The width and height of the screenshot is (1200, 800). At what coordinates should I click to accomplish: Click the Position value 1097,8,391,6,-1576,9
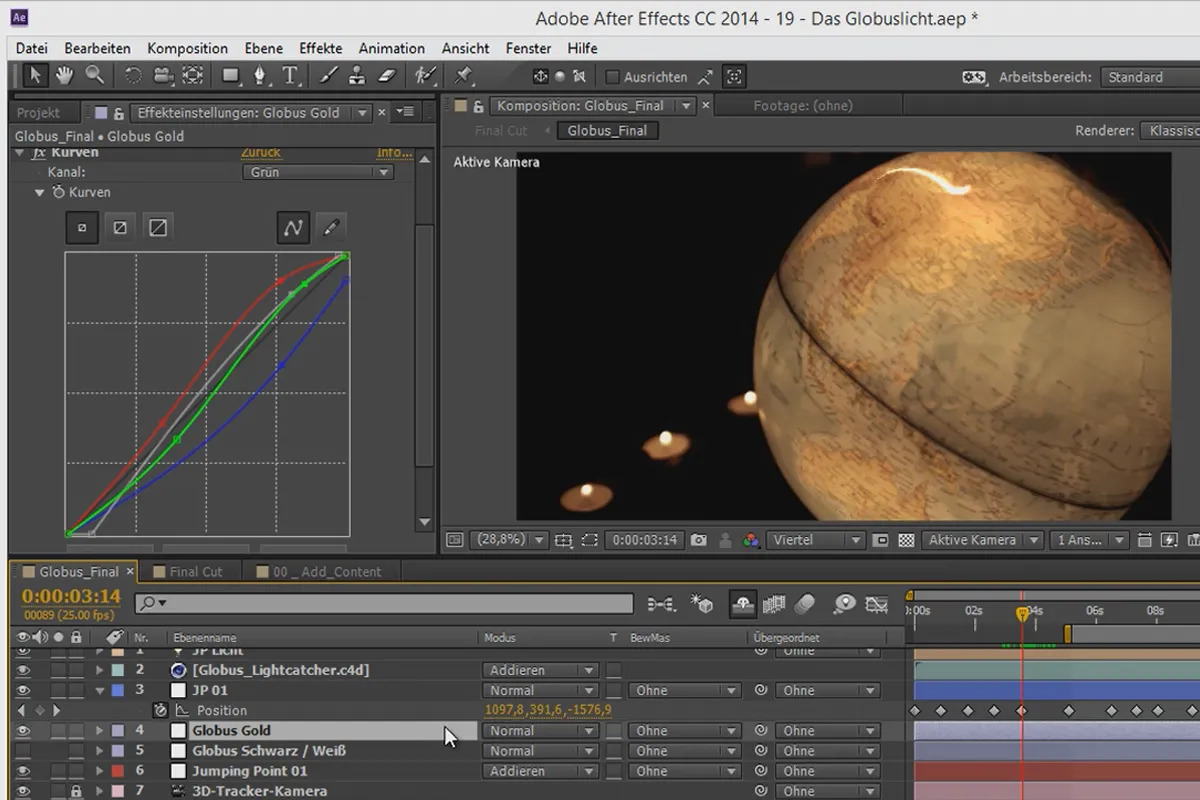point(548,710)
